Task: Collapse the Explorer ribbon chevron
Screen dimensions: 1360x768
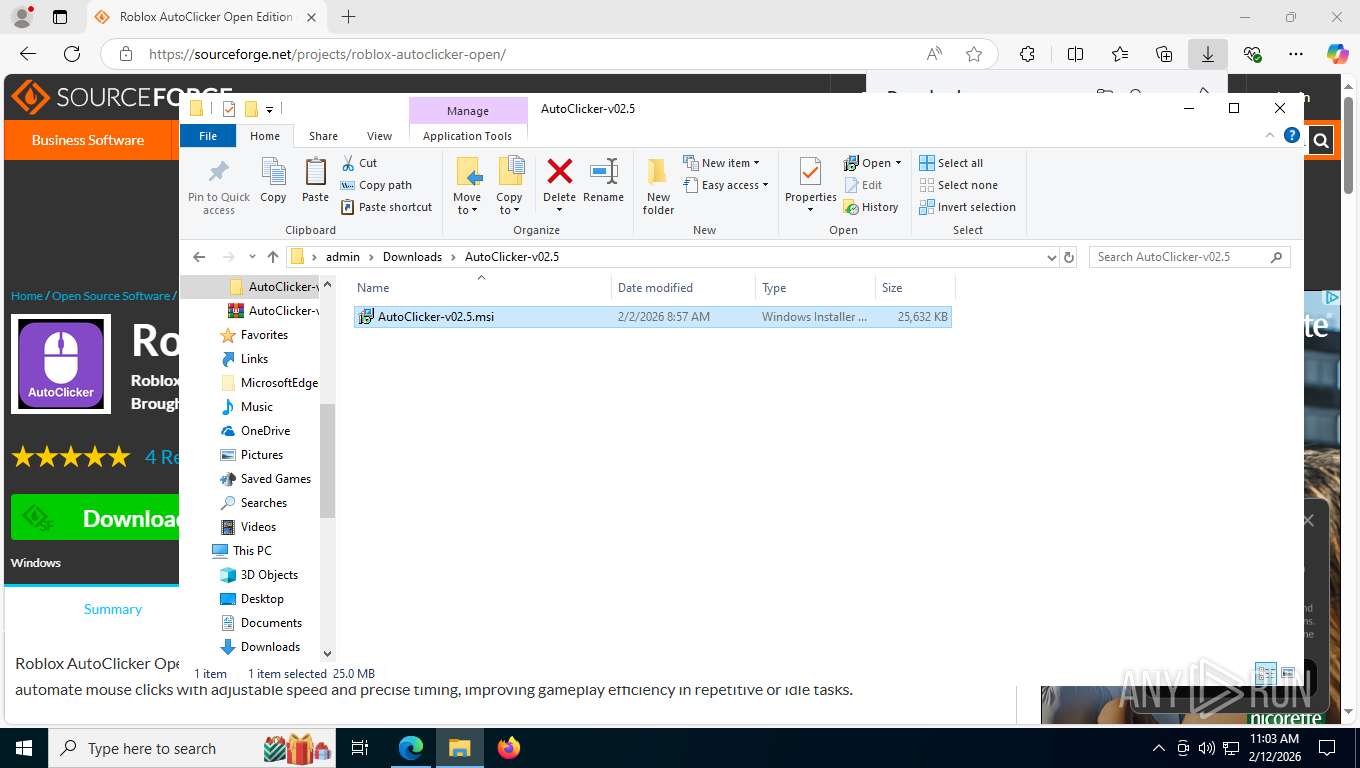Action: [1270, 135]
